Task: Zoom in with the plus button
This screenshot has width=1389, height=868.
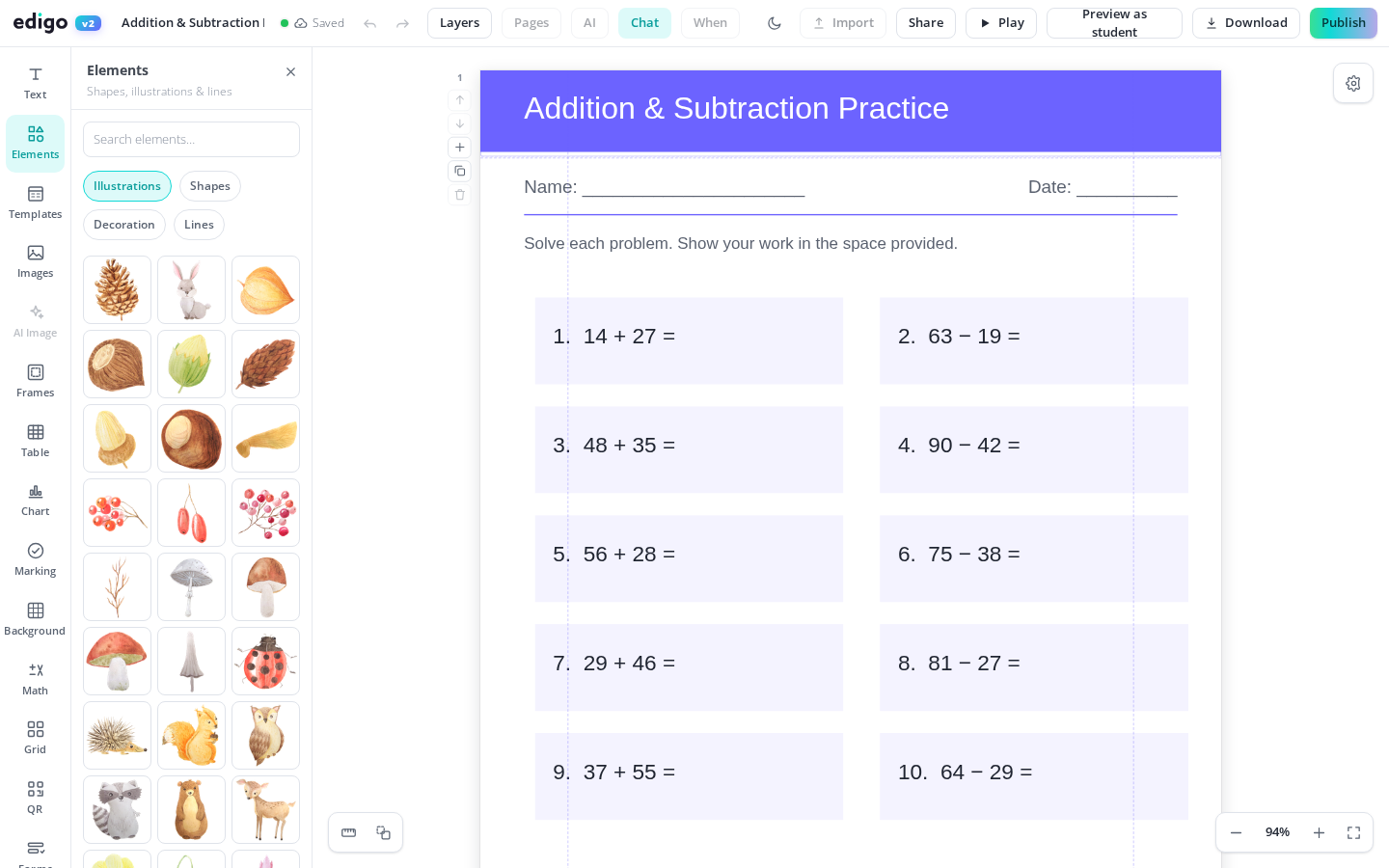Action: coord(1319,832)
